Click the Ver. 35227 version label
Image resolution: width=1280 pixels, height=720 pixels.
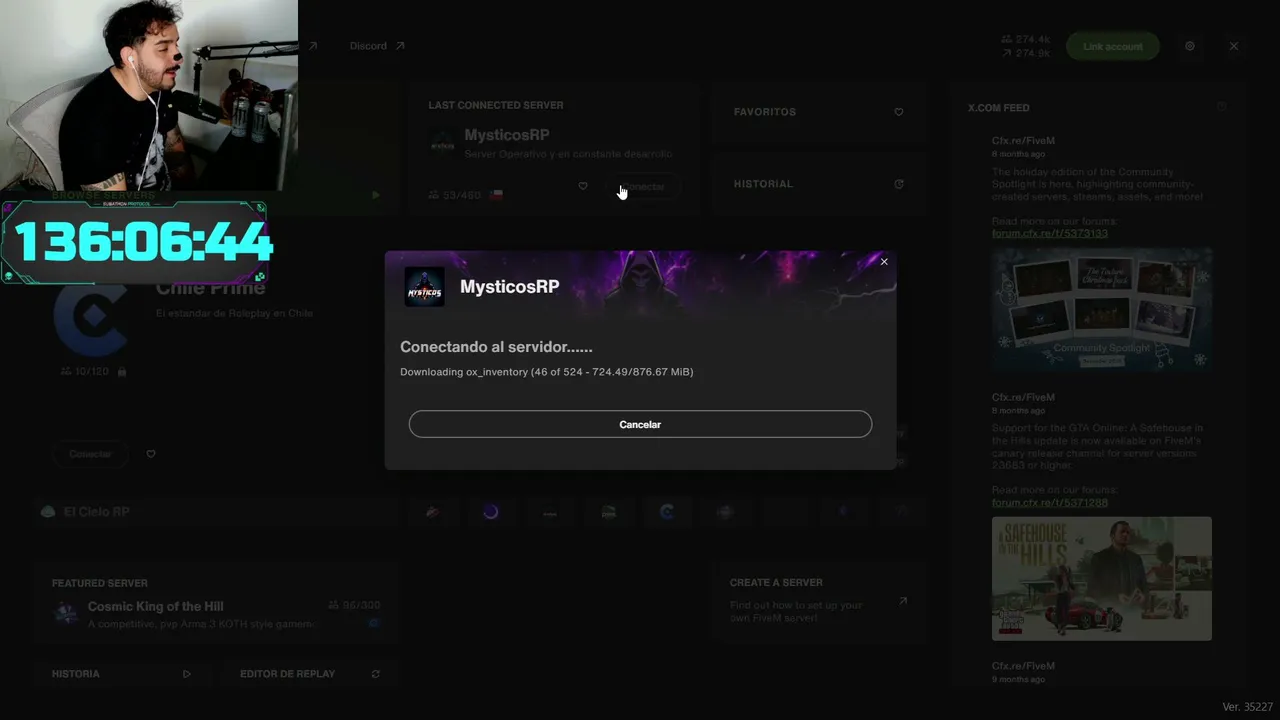[1248, 707]
